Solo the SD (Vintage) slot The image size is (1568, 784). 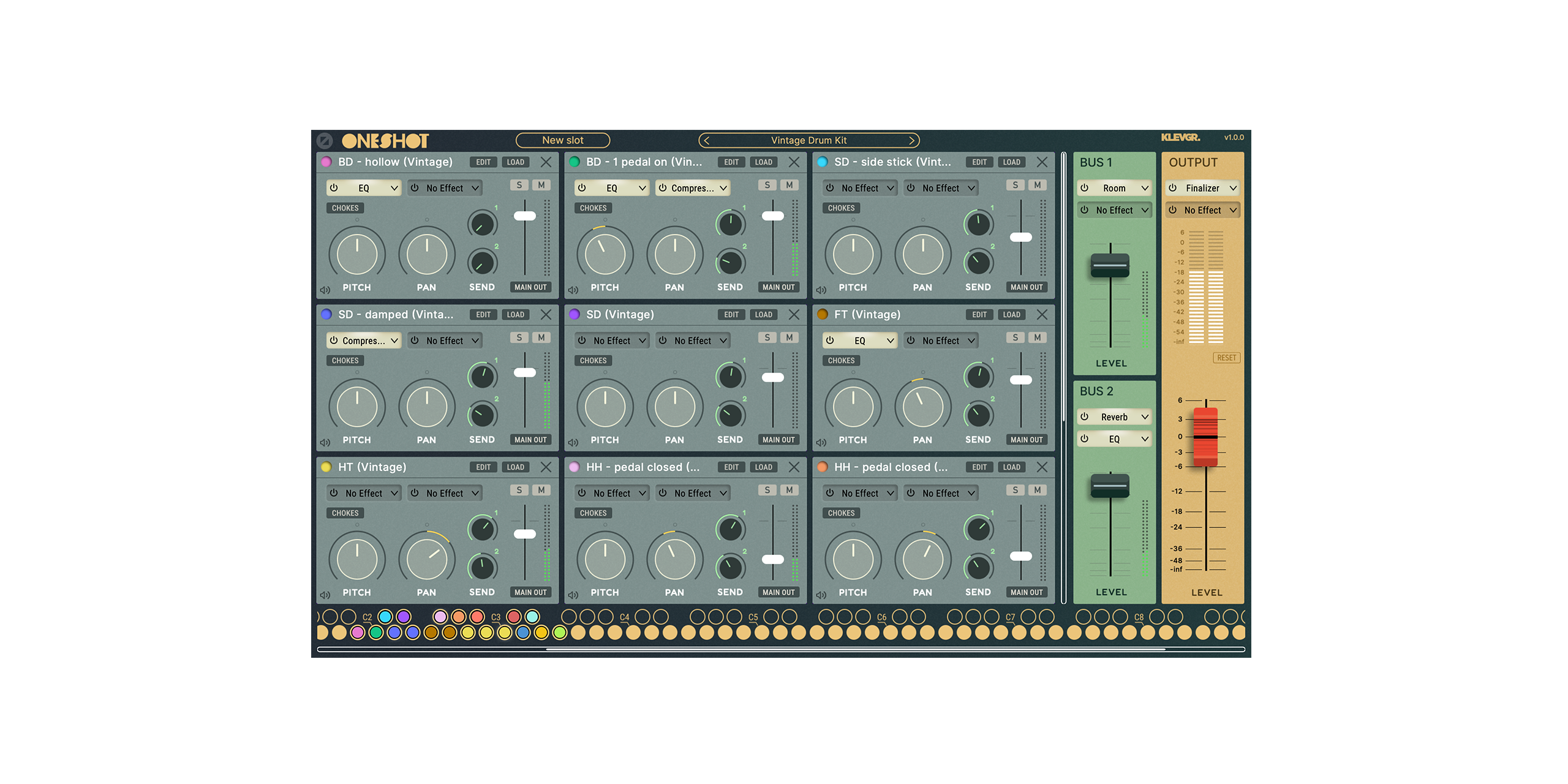point(767,337)
